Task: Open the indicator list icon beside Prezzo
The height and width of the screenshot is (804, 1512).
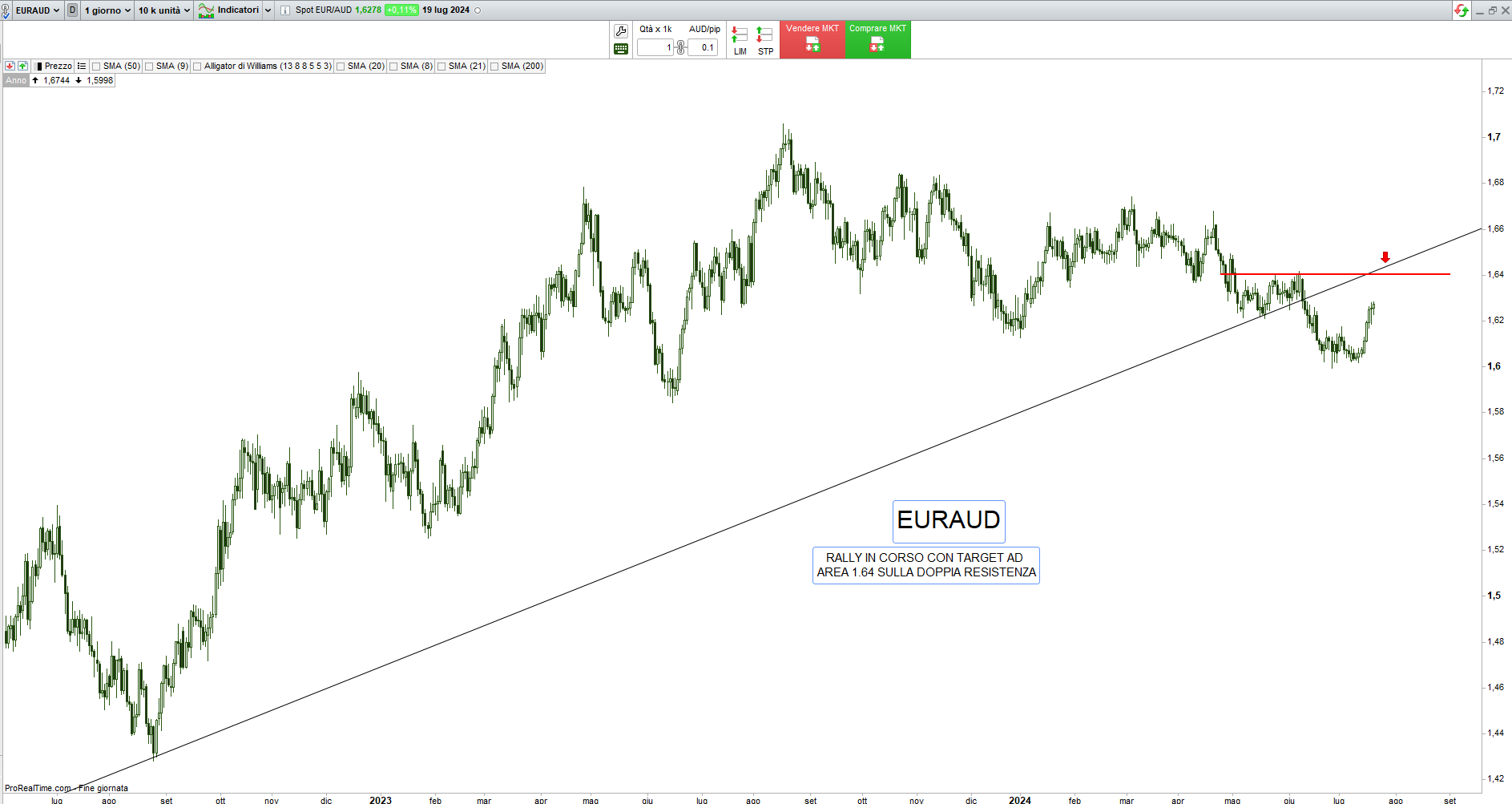Action: tap(82, 66)
